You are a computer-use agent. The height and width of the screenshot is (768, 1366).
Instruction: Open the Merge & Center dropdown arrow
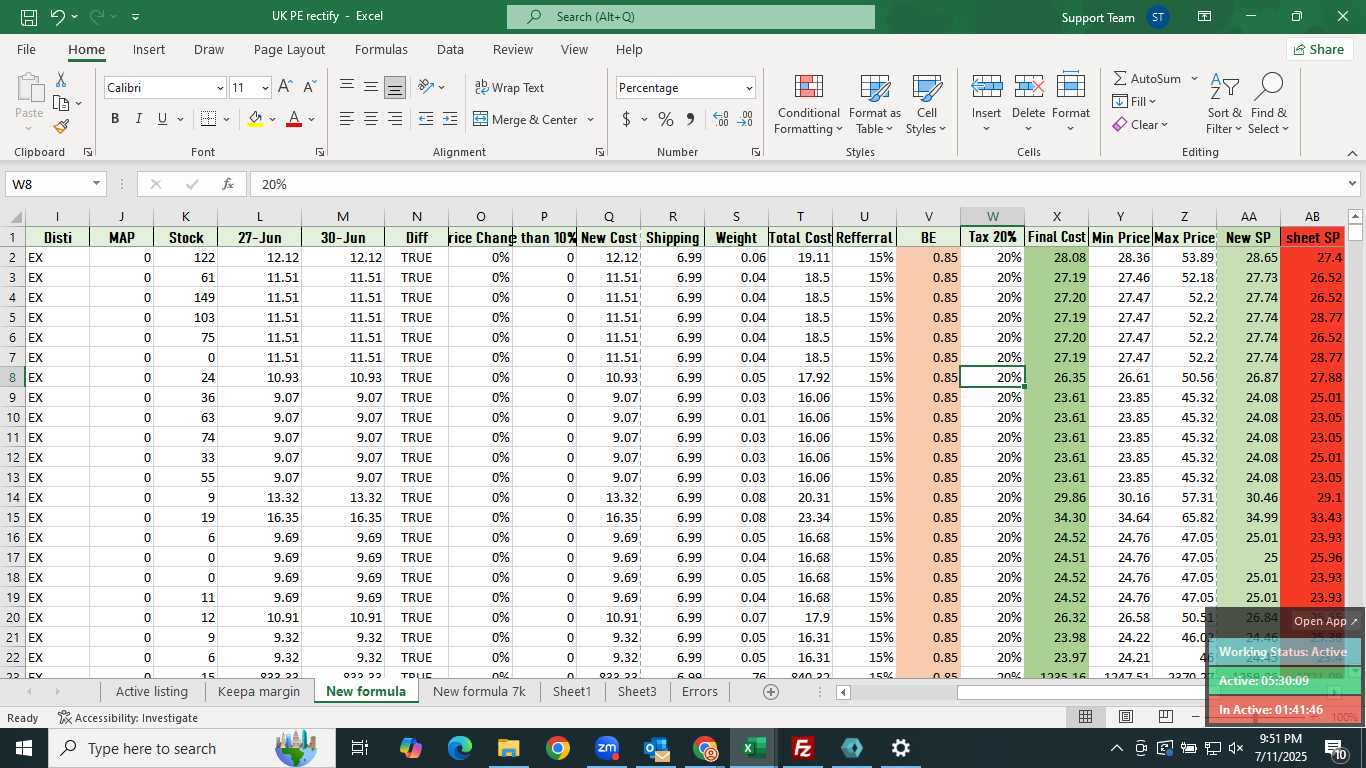click(x=590, y=119)
